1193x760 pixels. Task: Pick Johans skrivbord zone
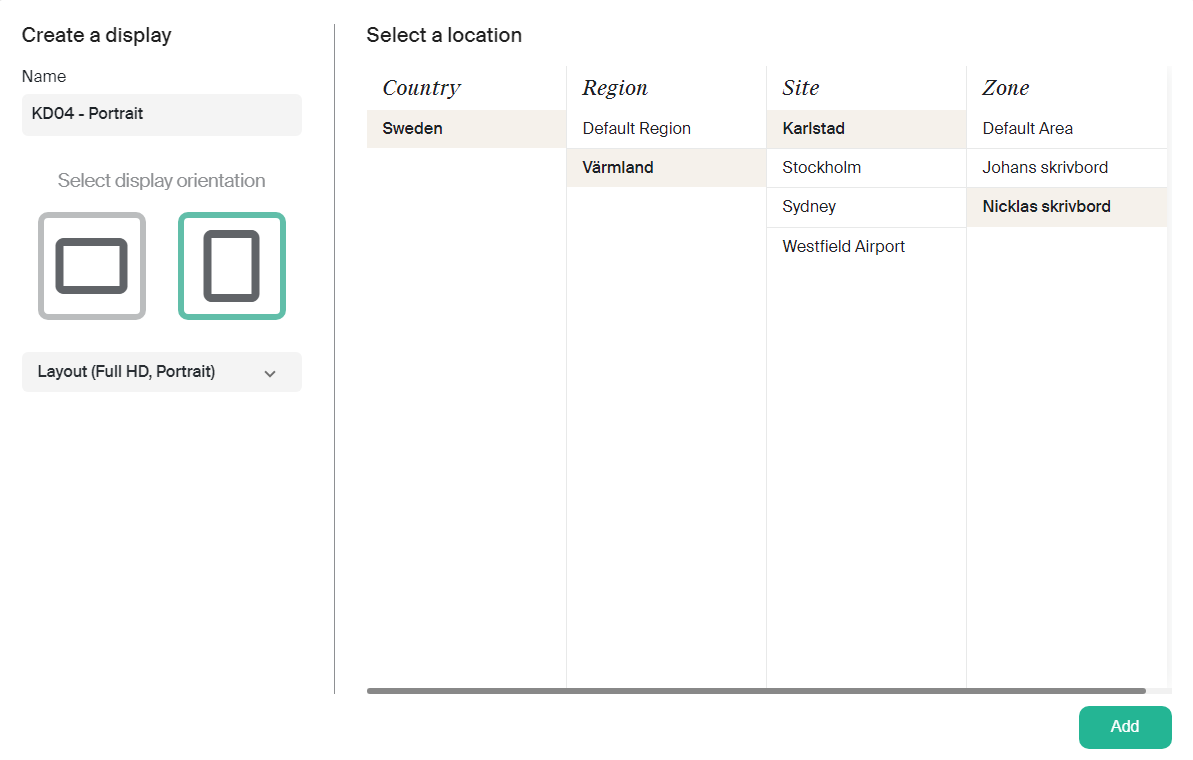tap(1067, 167)
